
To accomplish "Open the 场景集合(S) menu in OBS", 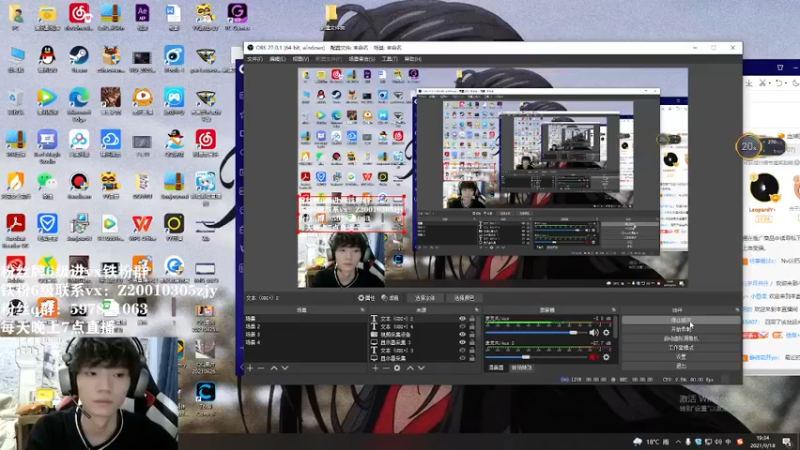I will [x=362, y=59].
